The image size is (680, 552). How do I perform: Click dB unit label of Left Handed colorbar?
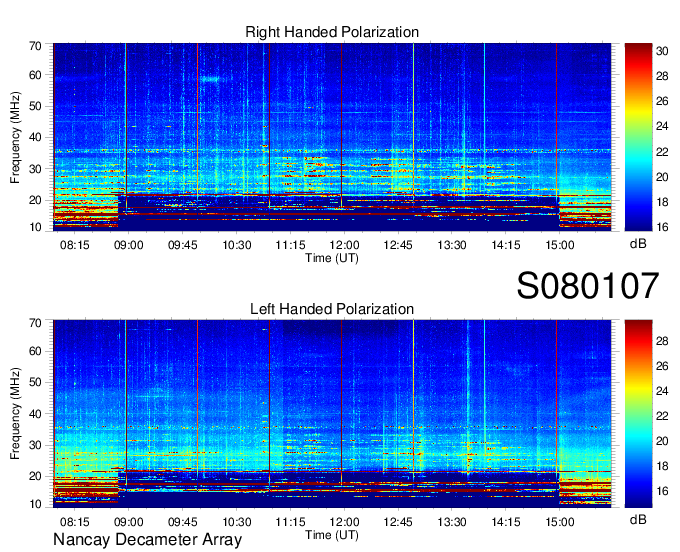638,519
